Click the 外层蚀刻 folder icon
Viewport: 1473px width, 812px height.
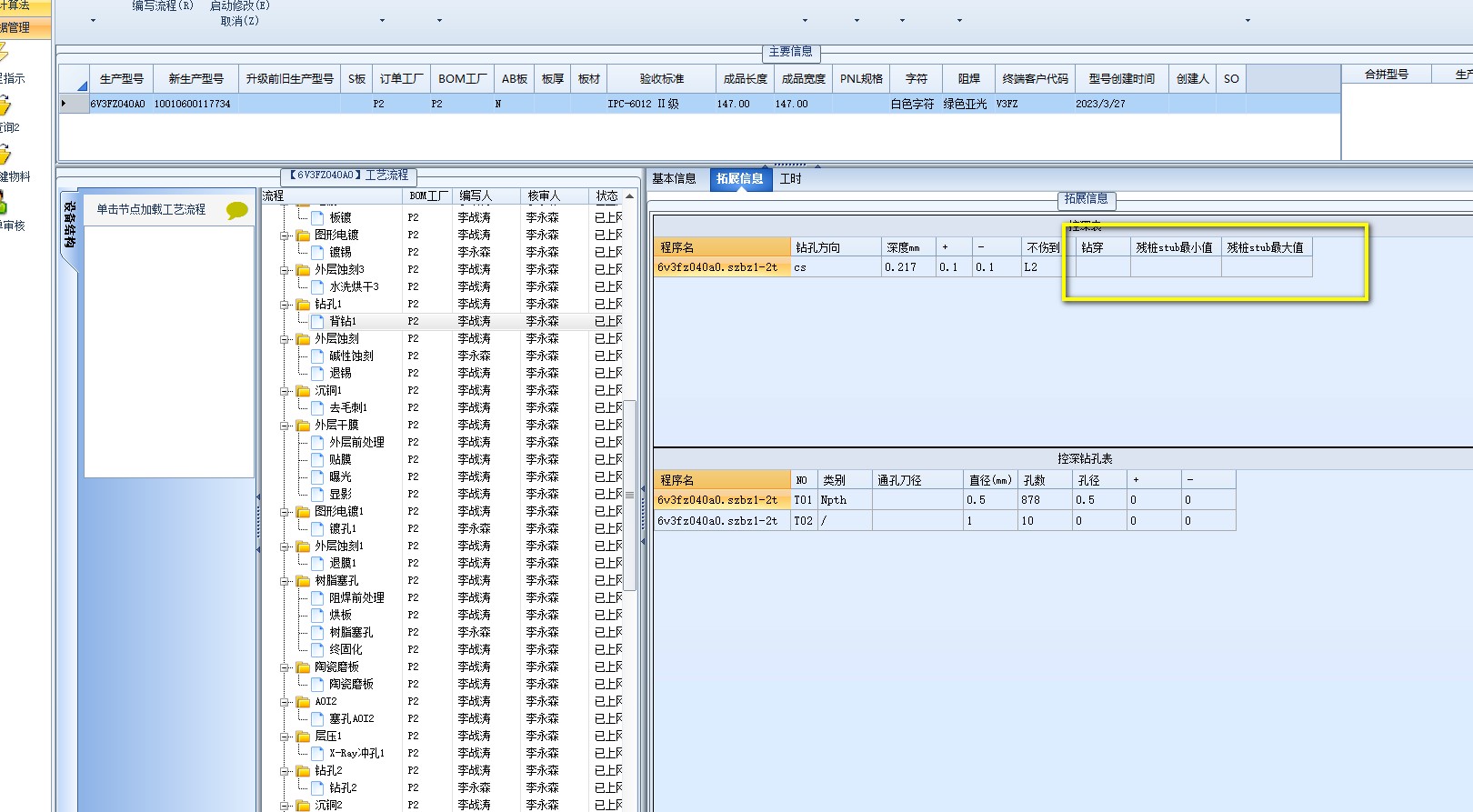pos(303,338)
